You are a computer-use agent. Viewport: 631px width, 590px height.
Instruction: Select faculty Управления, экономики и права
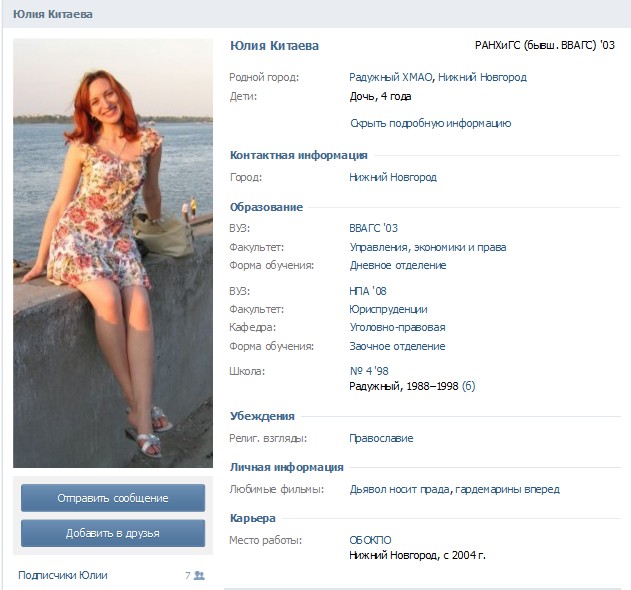coord(427,247)
